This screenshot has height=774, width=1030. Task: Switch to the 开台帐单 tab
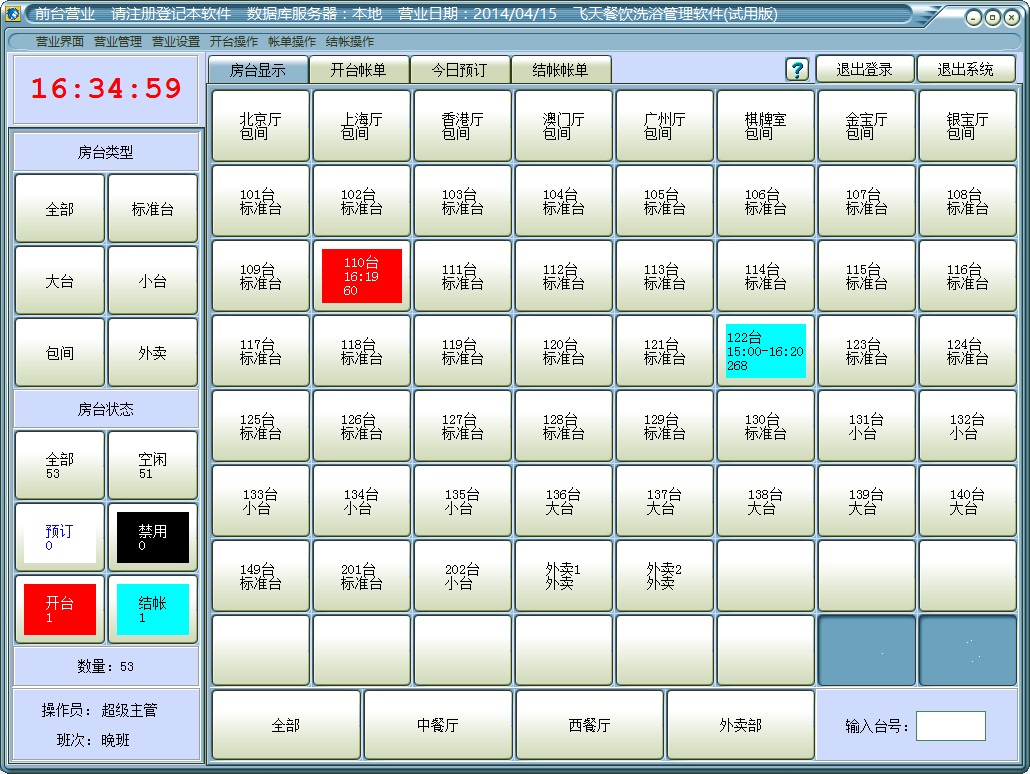coord(358,70)
